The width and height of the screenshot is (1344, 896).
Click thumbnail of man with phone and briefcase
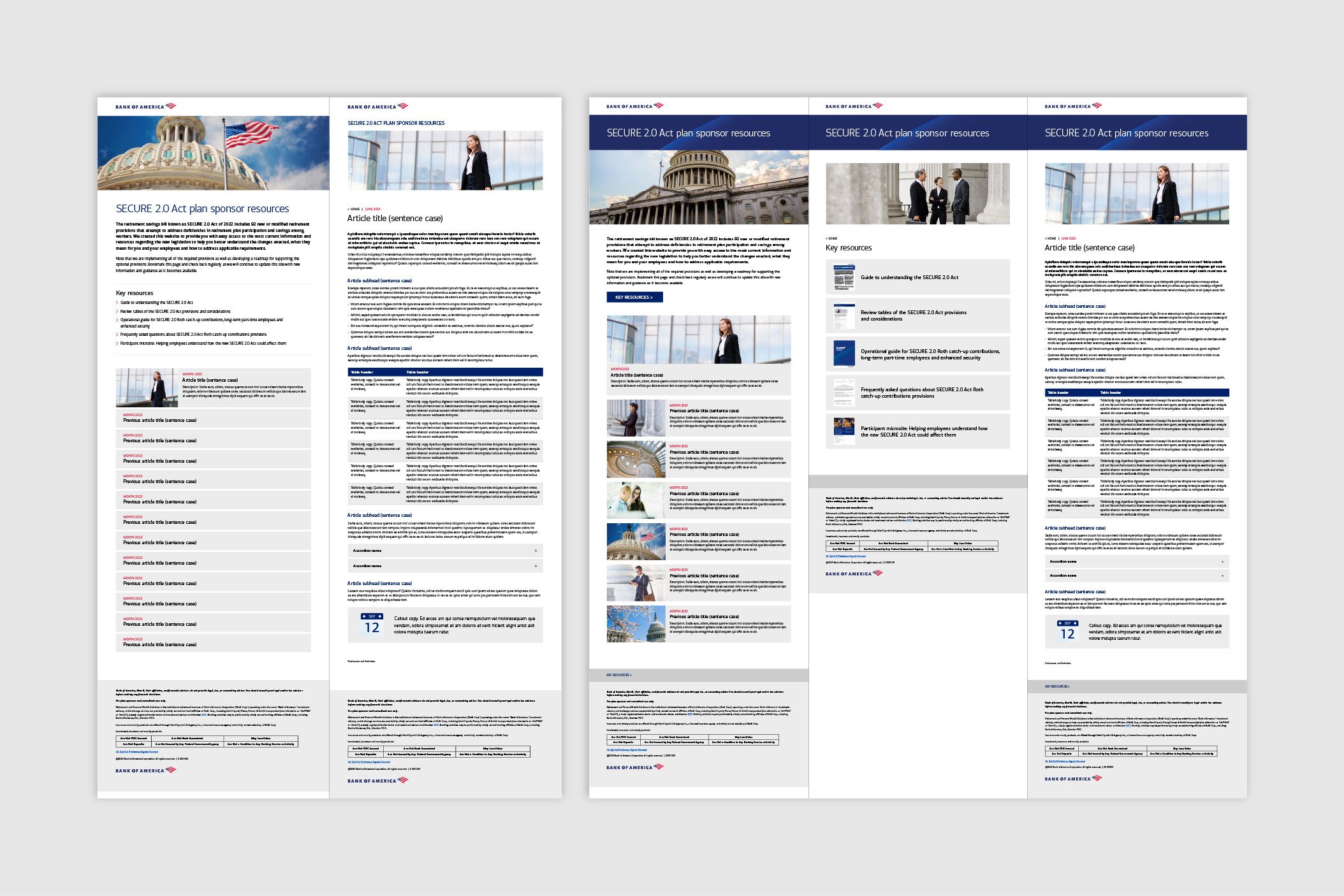point(636,582)
